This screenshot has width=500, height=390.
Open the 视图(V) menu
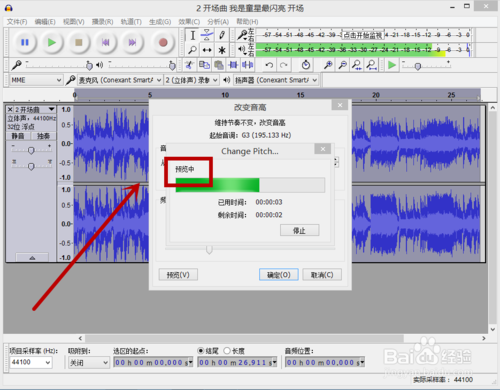click(74, 22)
